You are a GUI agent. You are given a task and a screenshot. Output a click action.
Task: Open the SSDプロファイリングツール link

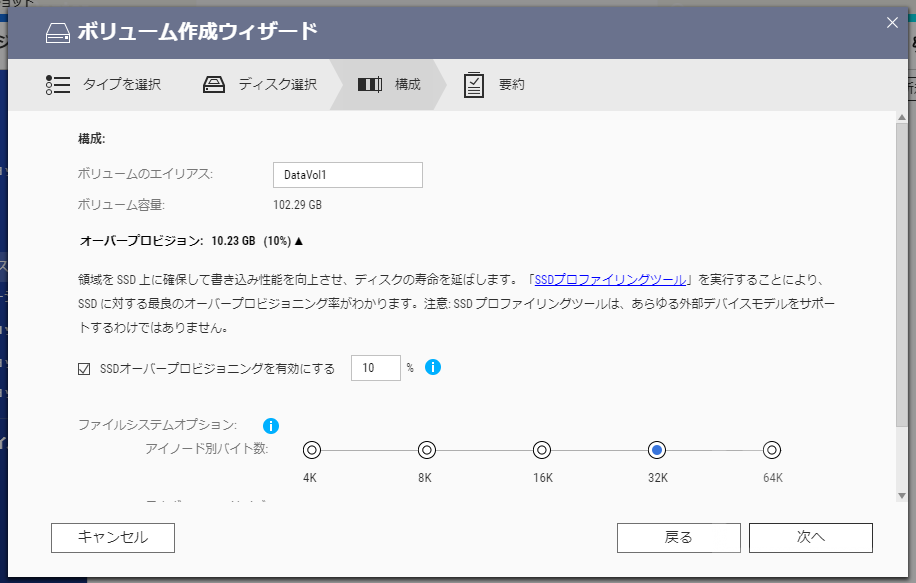[x=610, y=280]
